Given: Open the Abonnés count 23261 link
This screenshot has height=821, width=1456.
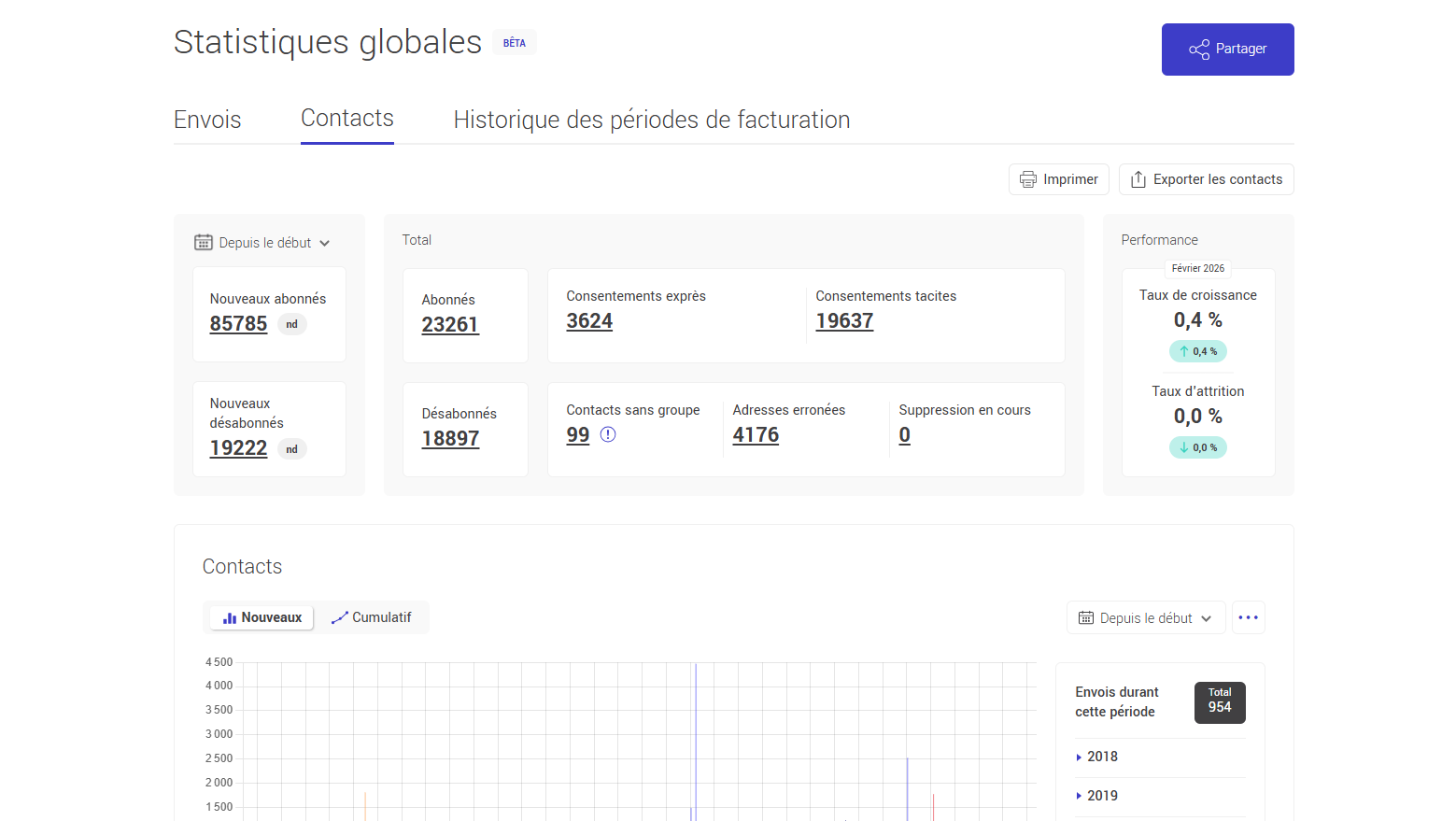Looking at the screenshot, I should [450, 324].
